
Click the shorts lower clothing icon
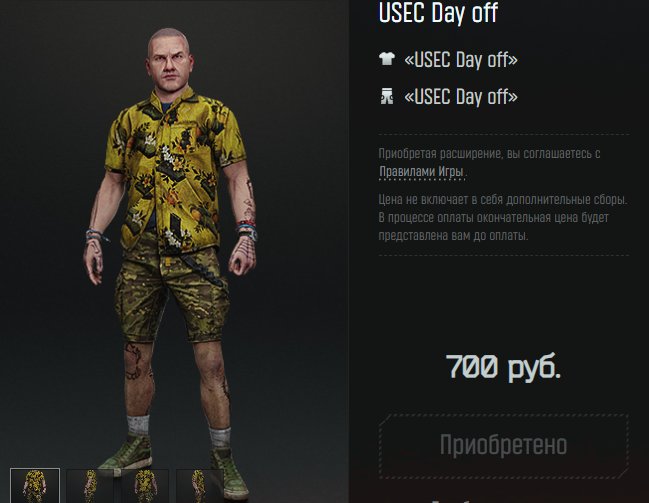[x=387, y=96]
